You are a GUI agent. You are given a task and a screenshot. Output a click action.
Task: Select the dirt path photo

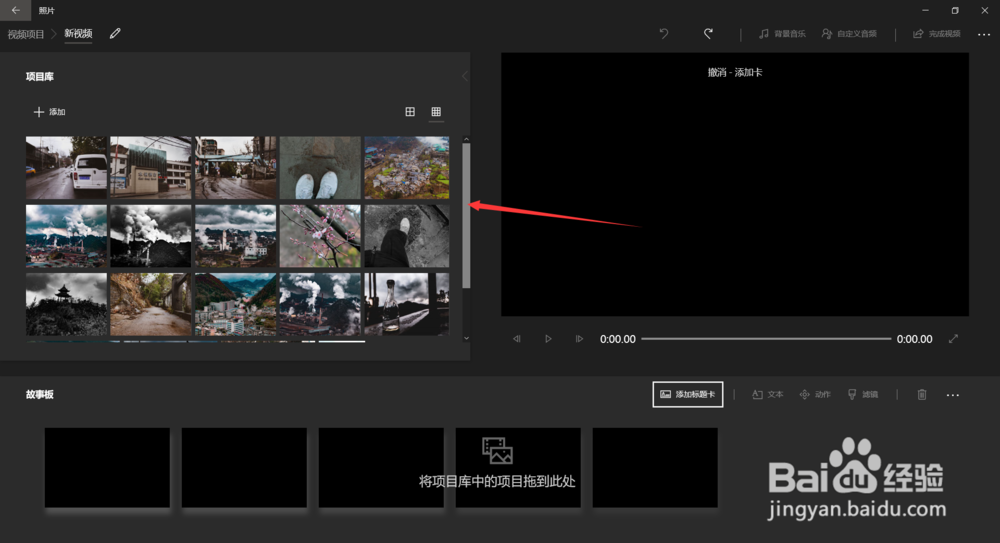(x=151, y=304)
